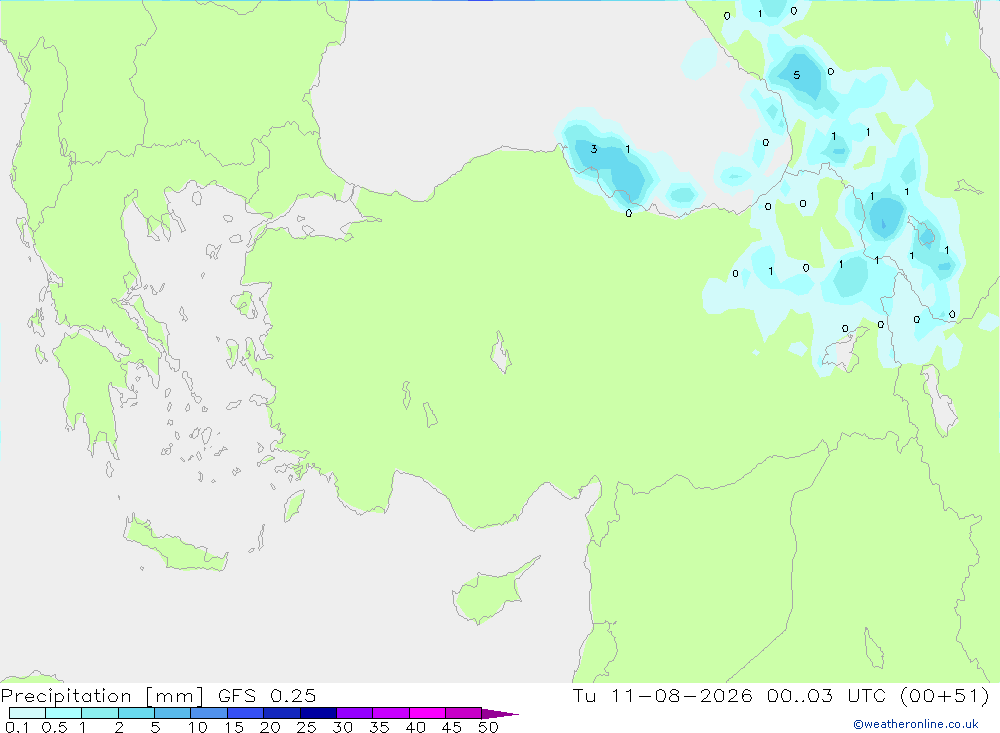Pick legend swatch between 25 and 30
The width and height of the screenshot is (1000, 733).
pyautogui.click(x=318, y=713)
